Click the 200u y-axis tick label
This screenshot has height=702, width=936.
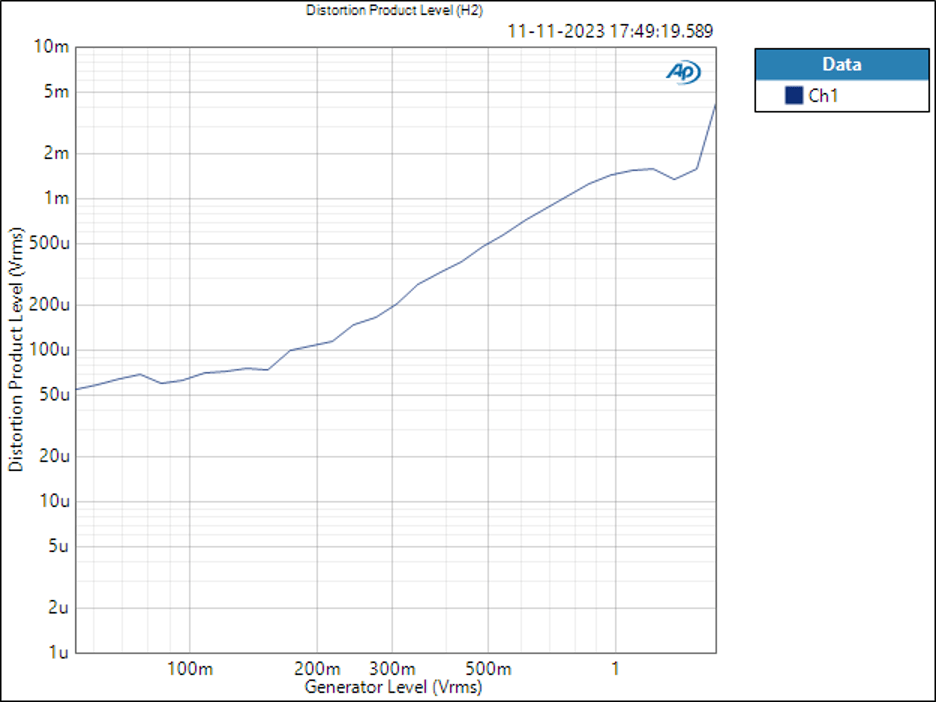[51, 305]
